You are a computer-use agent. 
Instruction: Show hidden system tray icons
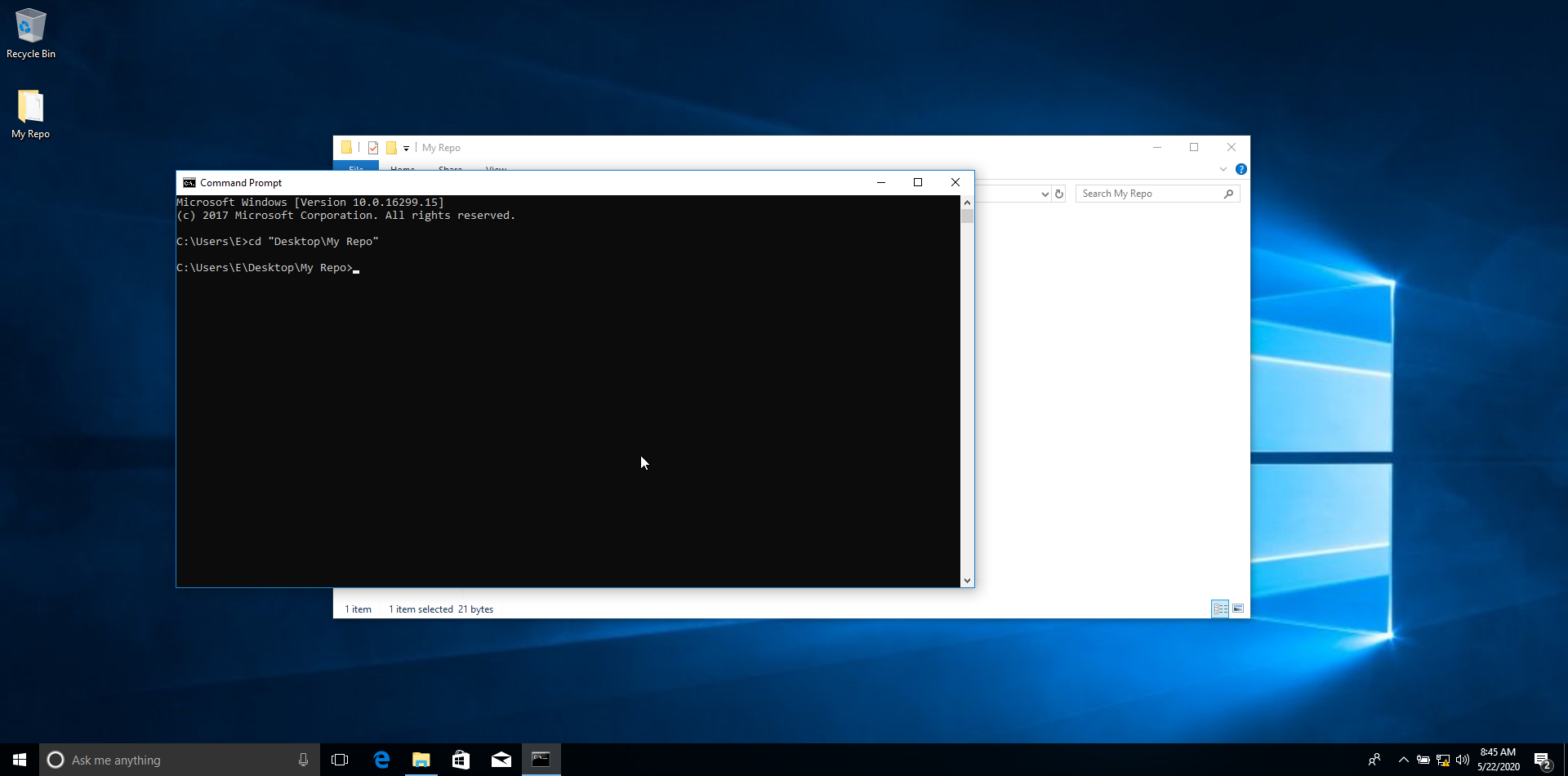click(x=1404, y=760)
